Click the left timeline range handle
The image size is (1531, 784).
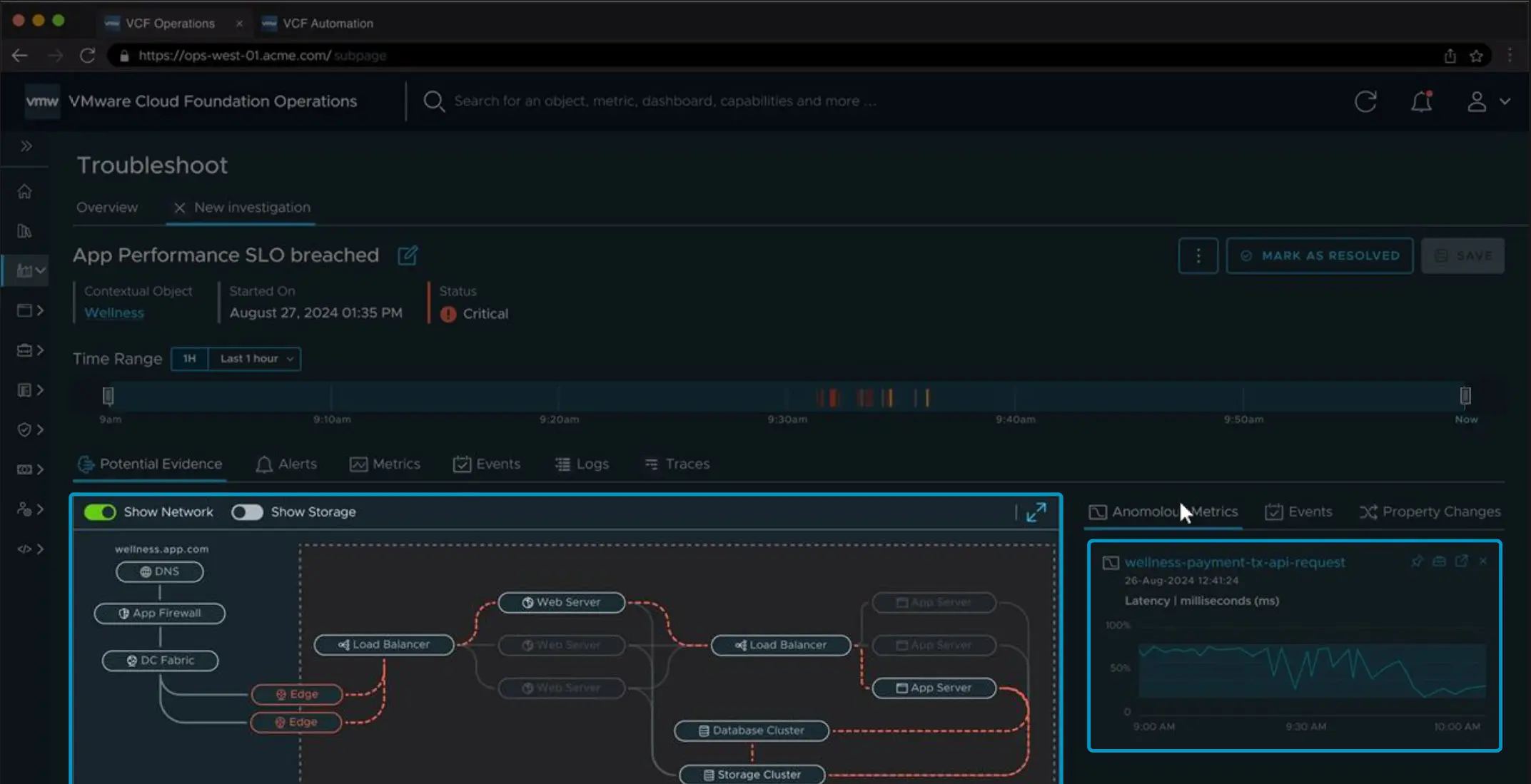(108, 395)
